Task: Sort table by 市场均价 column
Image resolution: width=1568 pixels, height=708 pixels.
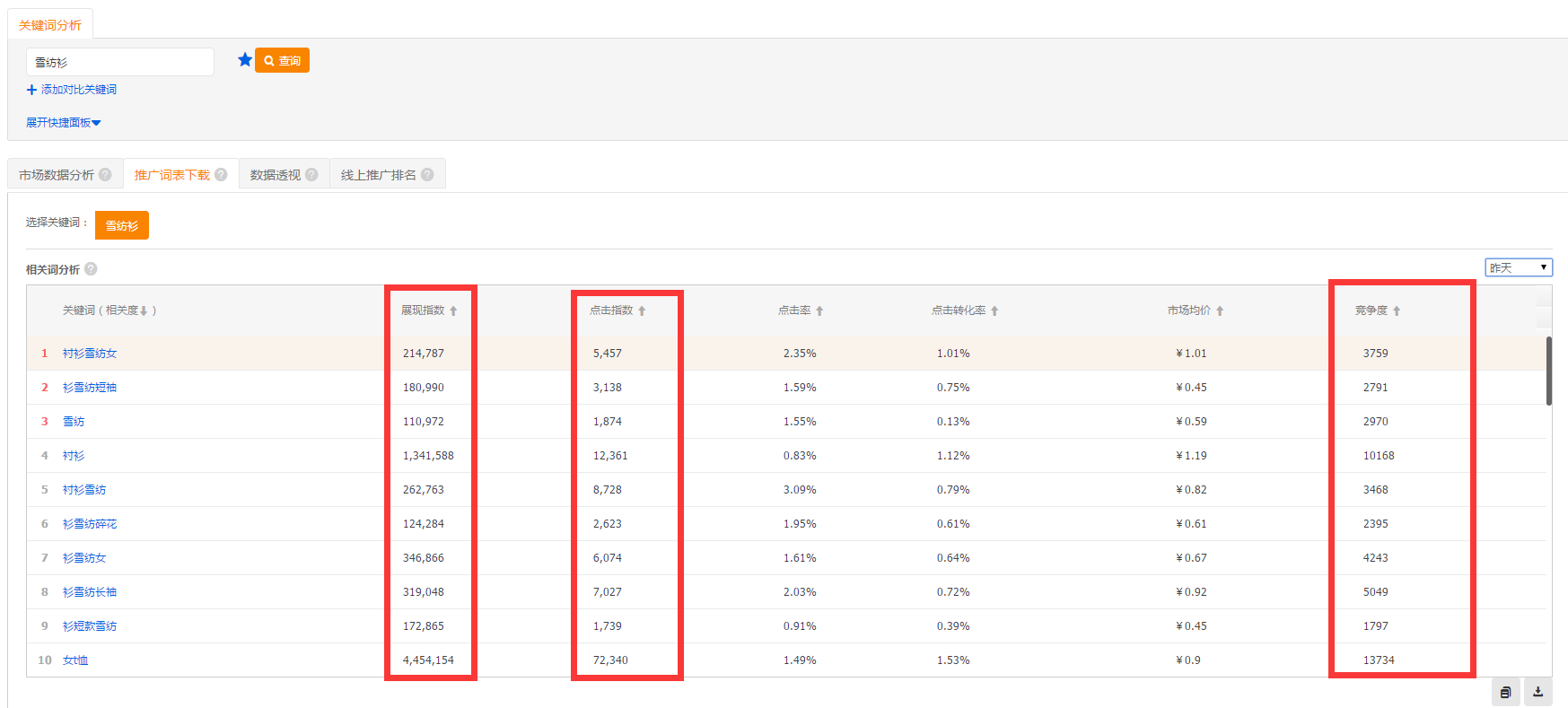Action: (1195, 310)
